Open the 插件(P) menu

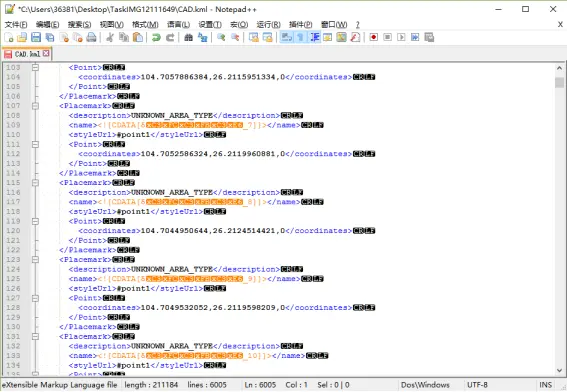click(300, 25)
